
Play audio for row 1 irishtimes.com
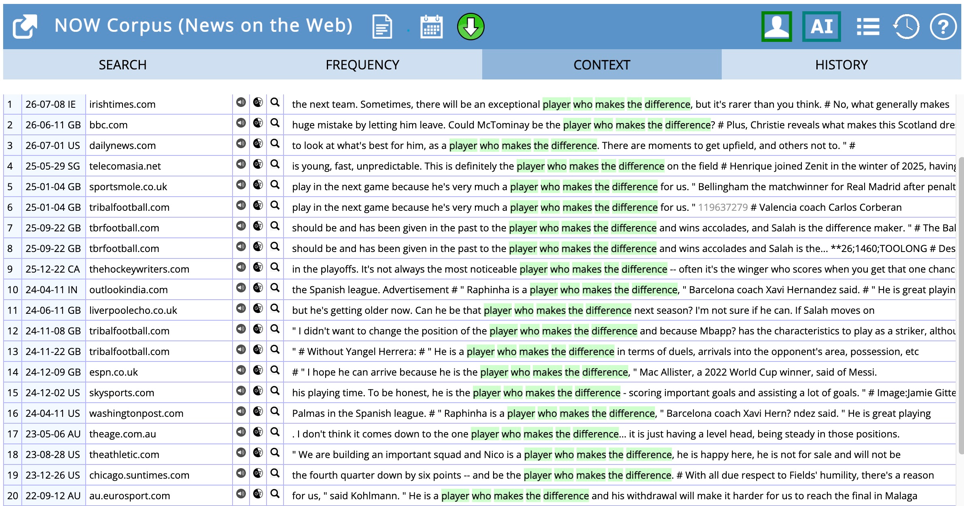click(241, 103)
